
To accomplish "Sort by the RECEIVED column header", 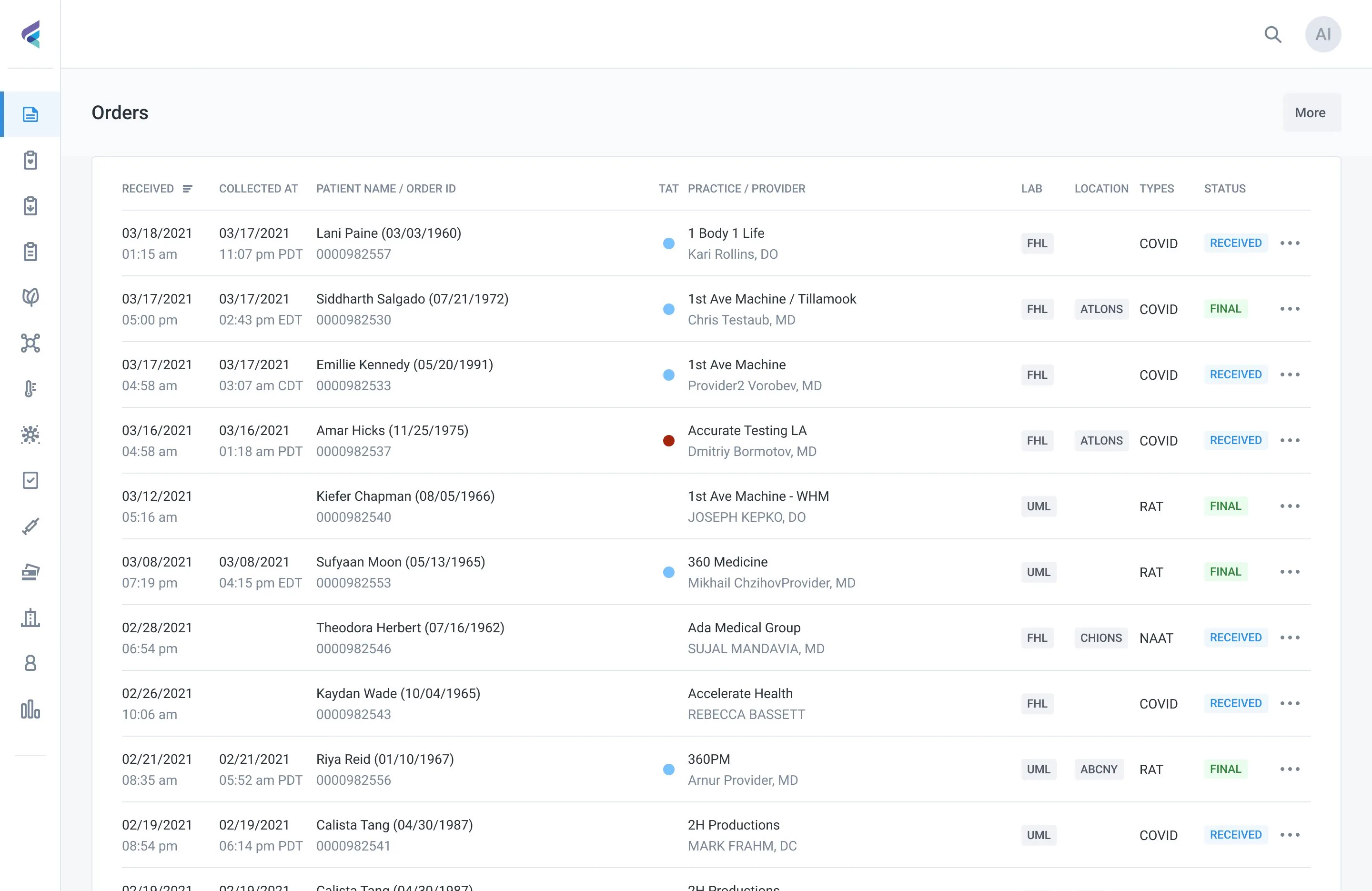I will 157,189.
